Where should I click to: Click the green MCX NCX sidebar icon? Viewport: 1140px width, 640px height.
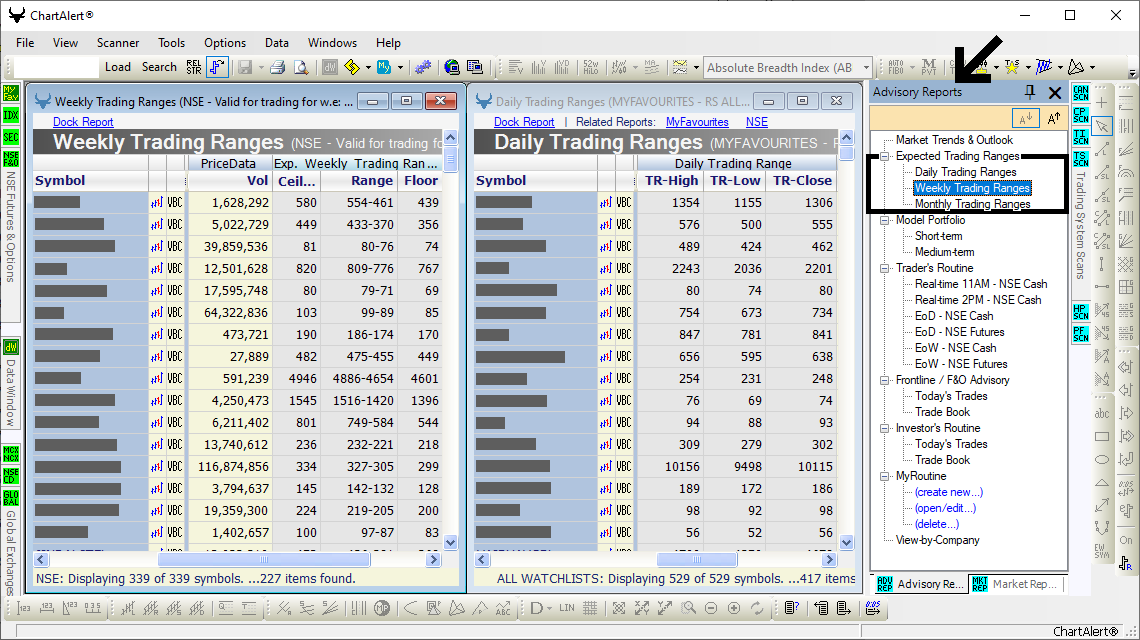[x=11, y=454]
